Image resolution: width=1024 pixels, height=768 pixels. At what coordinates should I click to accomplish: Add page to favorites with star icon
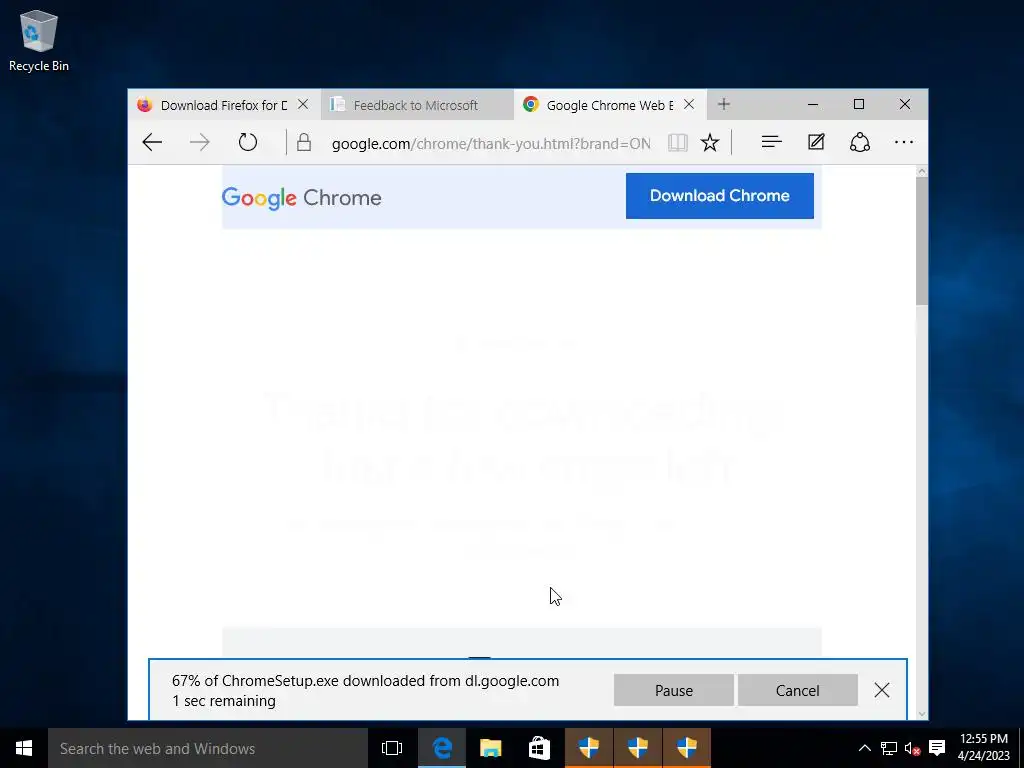point(710,142)
